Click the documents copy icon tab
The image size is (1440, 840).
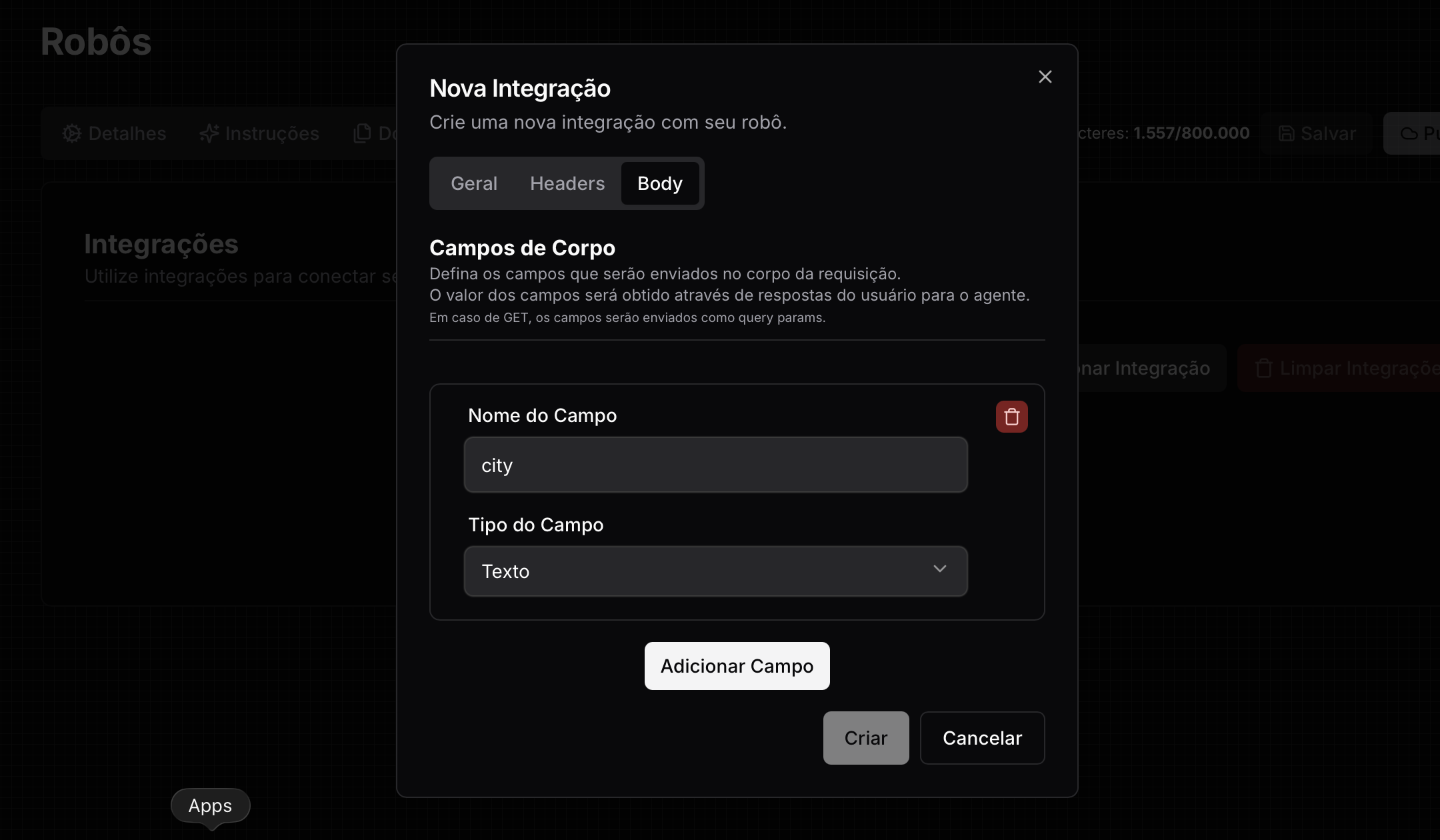[362, 133]
